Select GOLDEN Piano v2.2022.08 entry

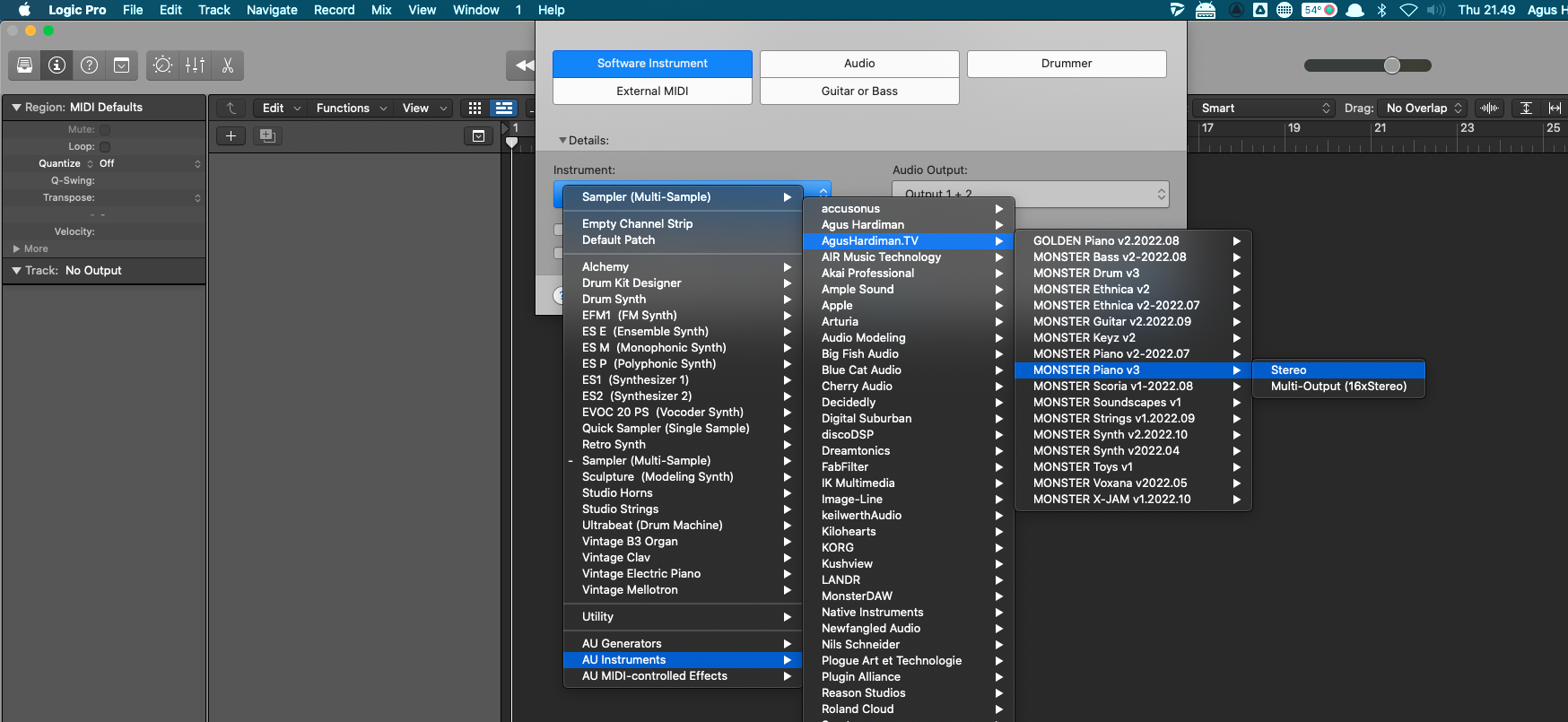coord(1133,241)
